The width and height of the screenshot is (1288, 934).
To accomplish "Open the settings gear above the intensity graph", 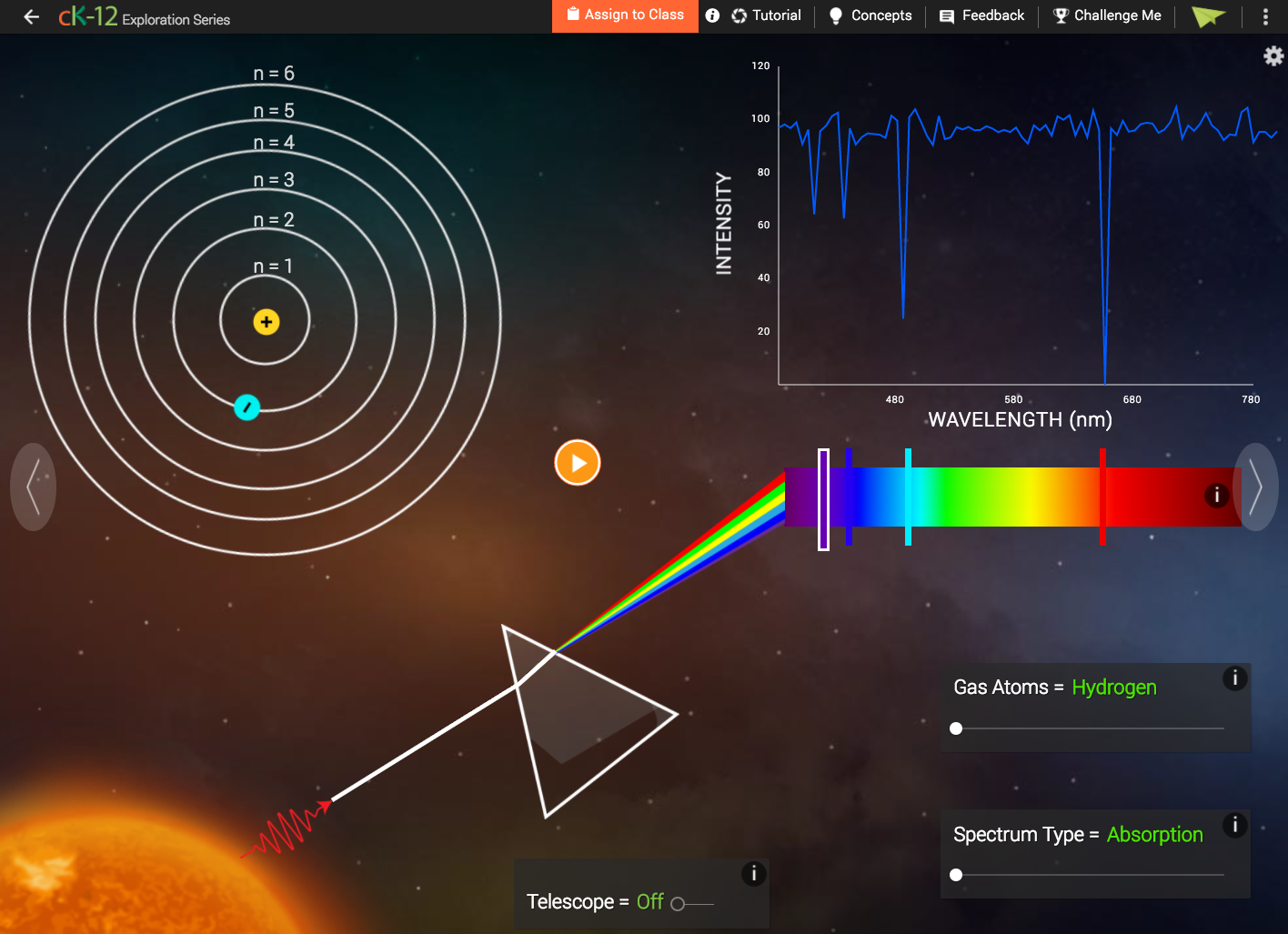I will (1273, 55).
